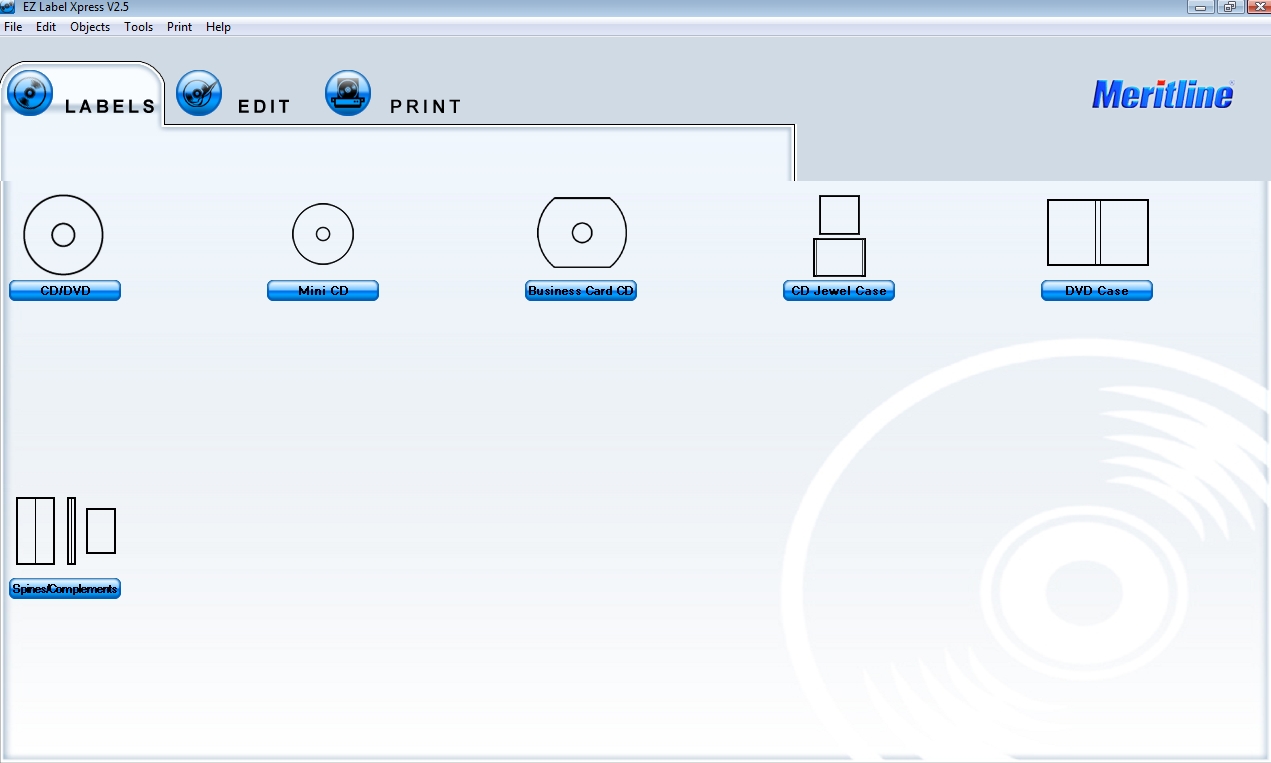1271x763 pixels.
Task: Open the Tools menu
Action: click(x=138, y=27)
